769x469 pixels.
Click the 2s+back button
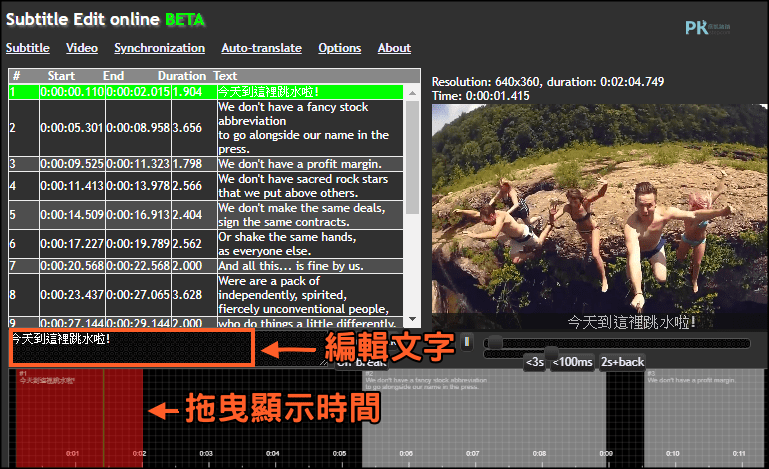[622, 362]
